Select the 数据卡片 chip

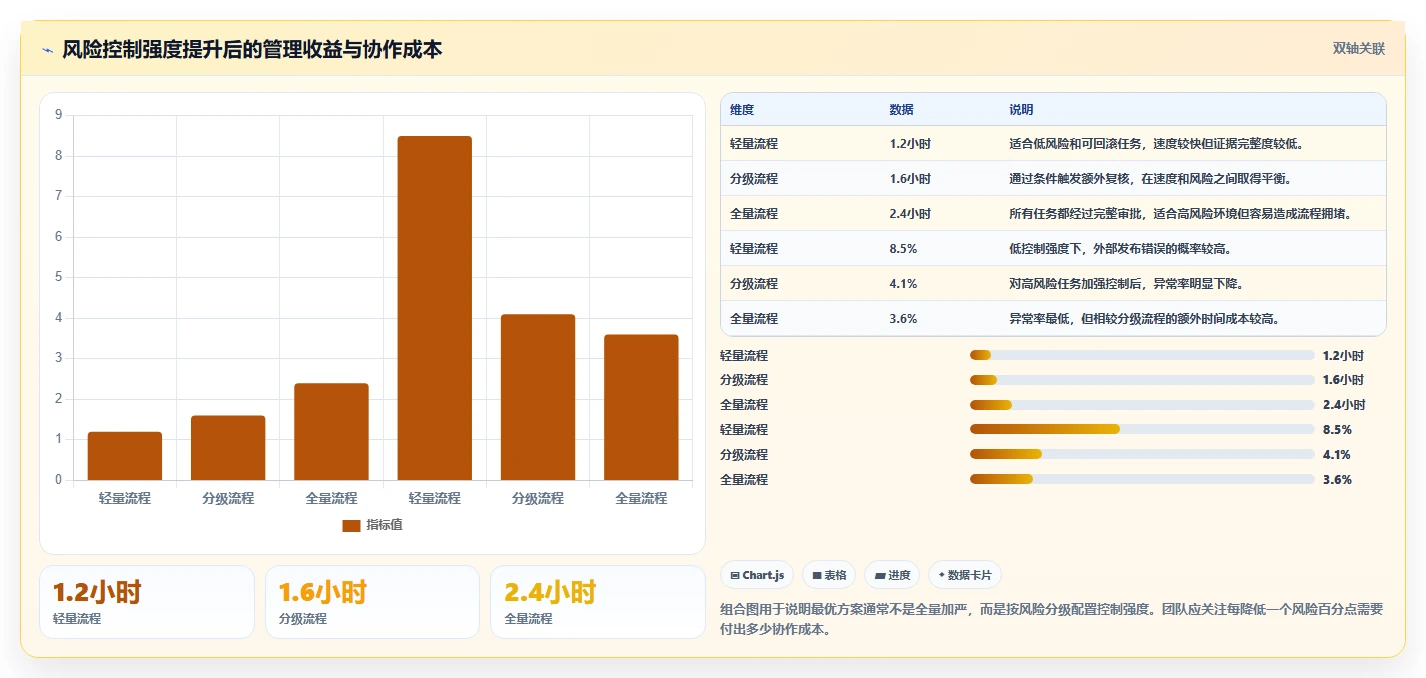coord(965,575)
